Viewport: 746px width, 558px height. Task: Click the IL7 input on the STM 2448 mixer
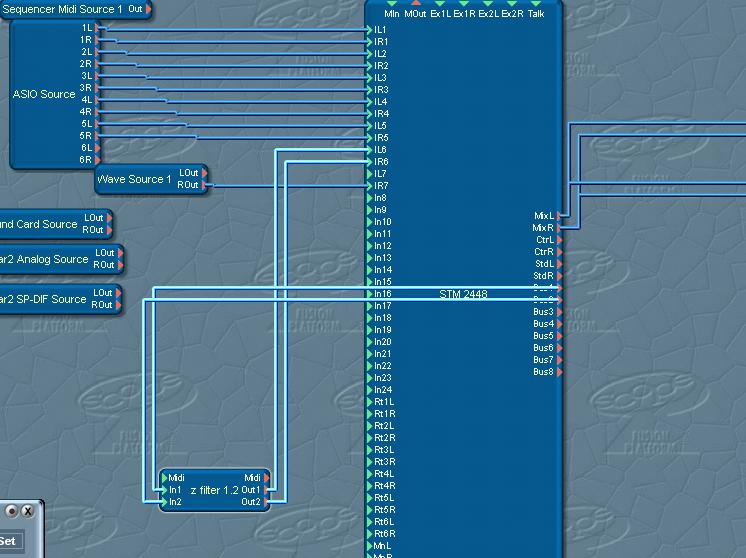[x=370, y=174]
